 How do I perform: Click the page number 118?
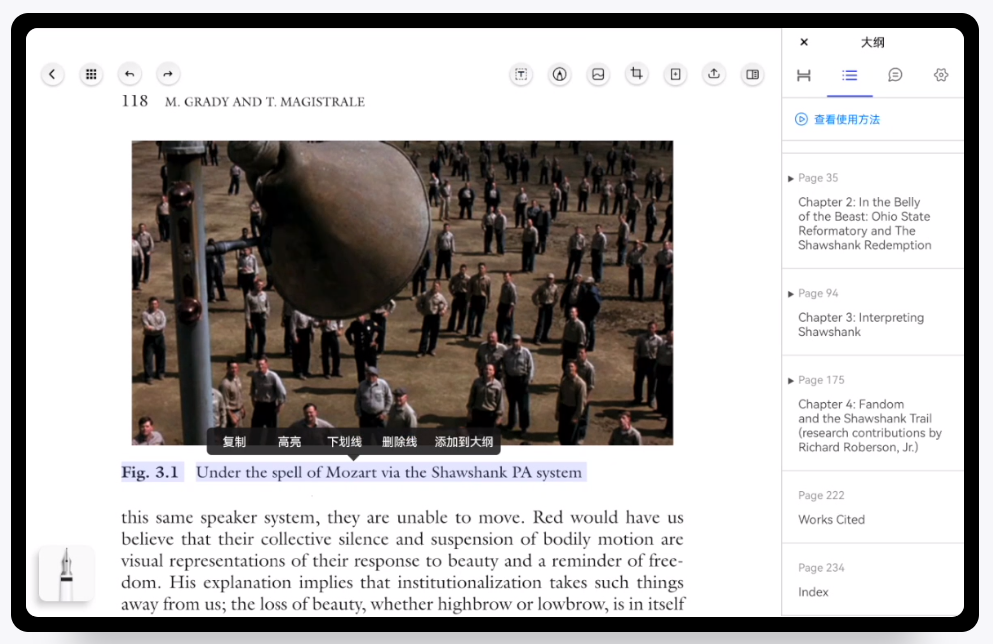[135, 101]
